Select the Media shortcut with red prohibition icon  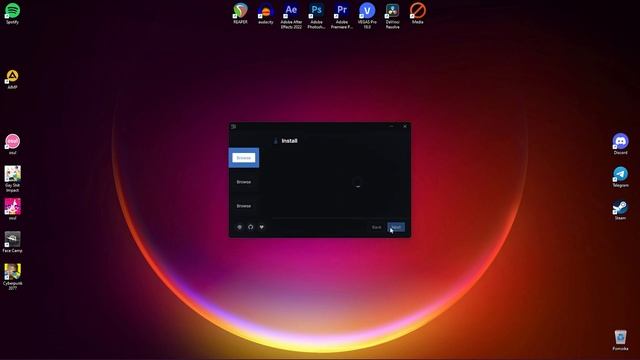(418, 13)
